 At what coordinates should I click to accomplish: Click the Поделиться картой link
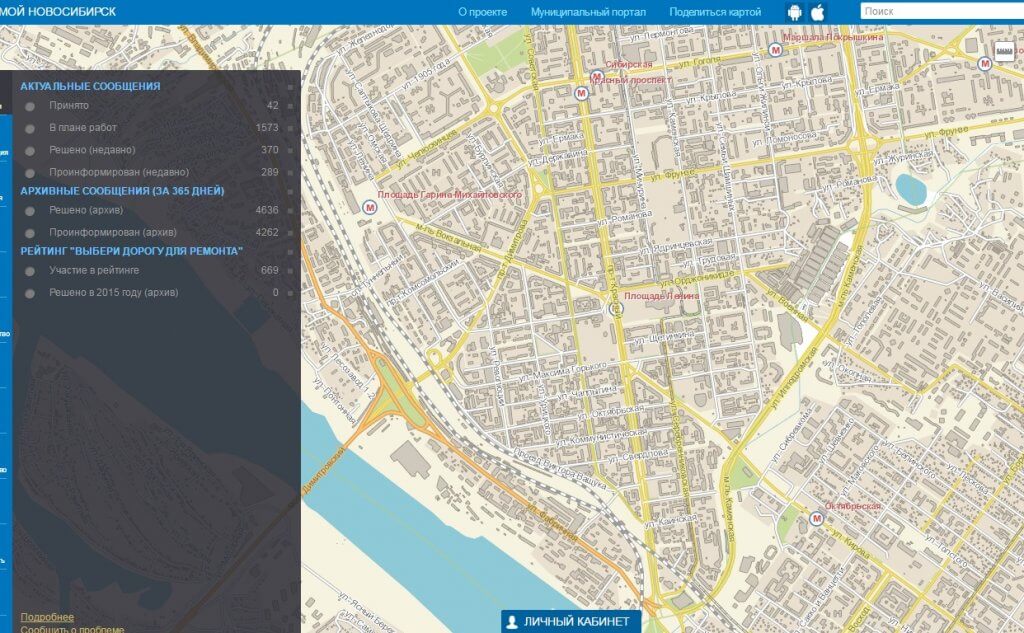(x=715, y=12)
